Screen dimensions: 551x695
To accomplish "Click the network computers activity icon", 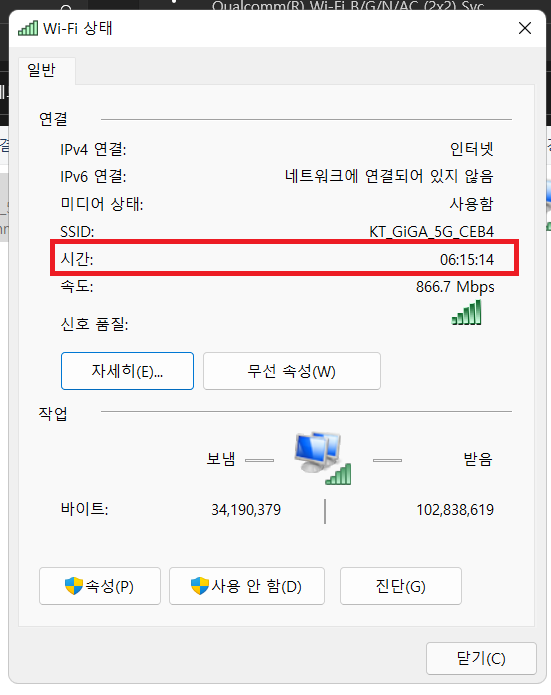I will (x=323, y=458).
